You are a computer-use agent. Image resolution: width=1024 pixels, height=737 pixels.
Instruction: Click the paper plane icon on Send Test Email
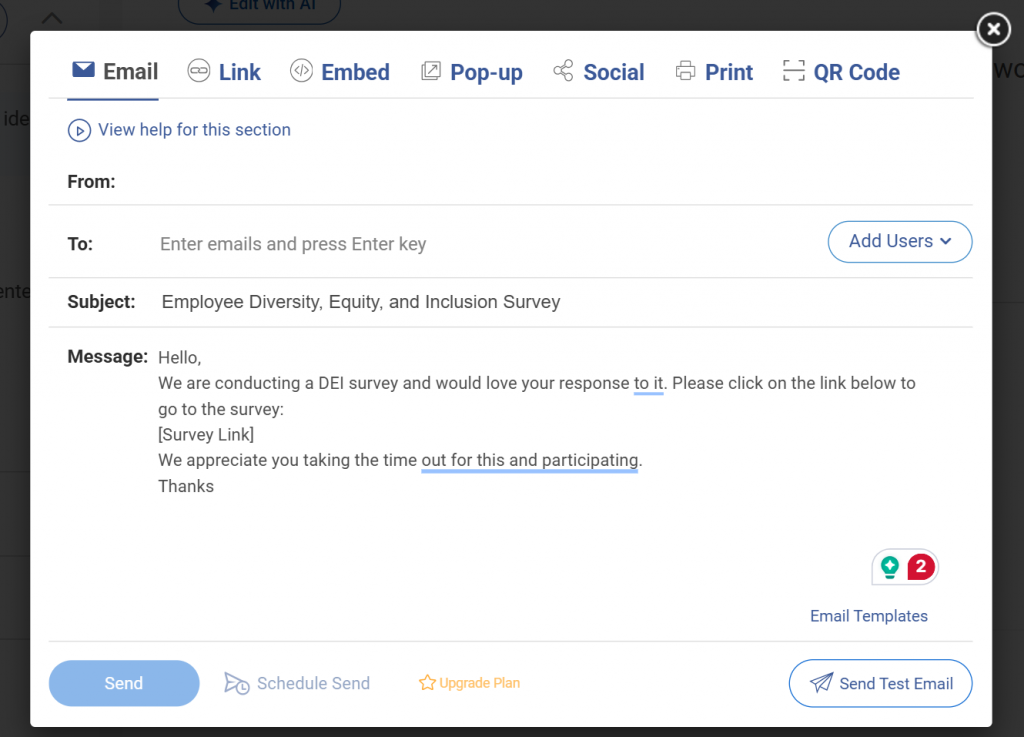820,683
